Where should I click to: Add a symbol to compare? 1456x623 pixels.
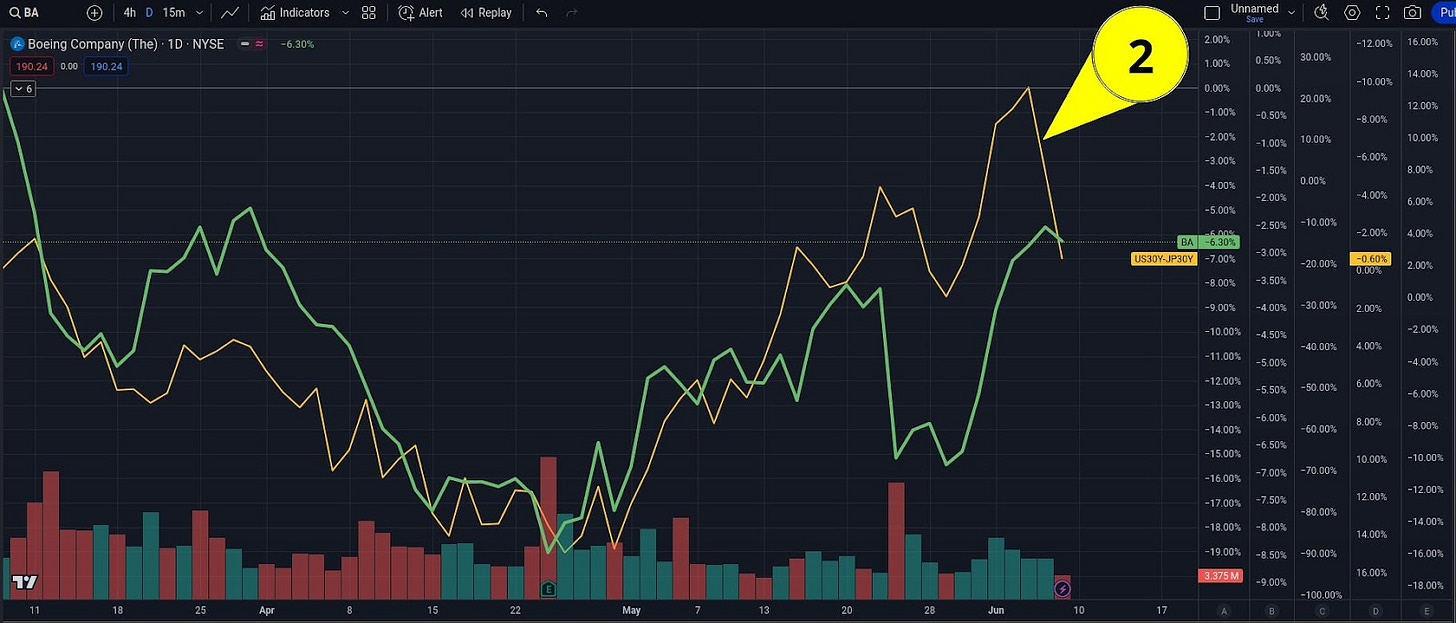(x=94, y=13)
